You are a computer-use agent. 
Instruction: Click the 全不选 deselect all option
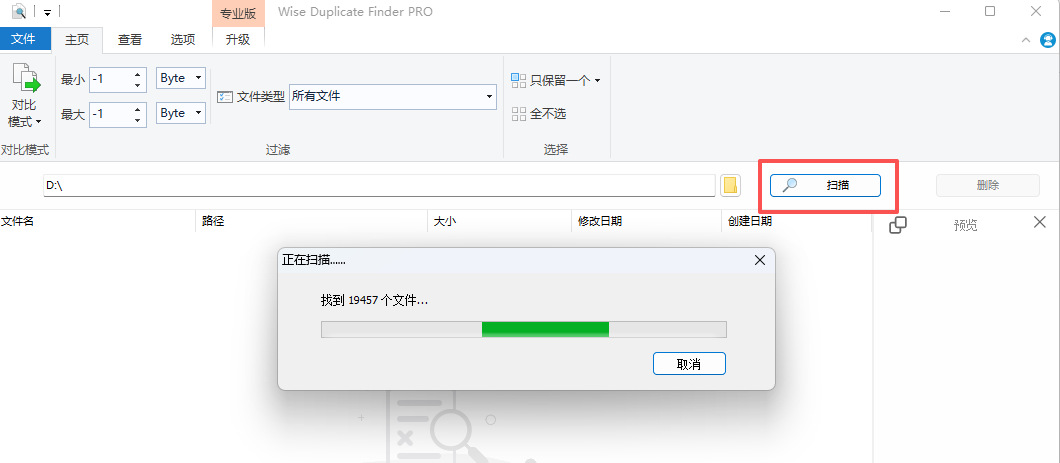coord(539,114)
